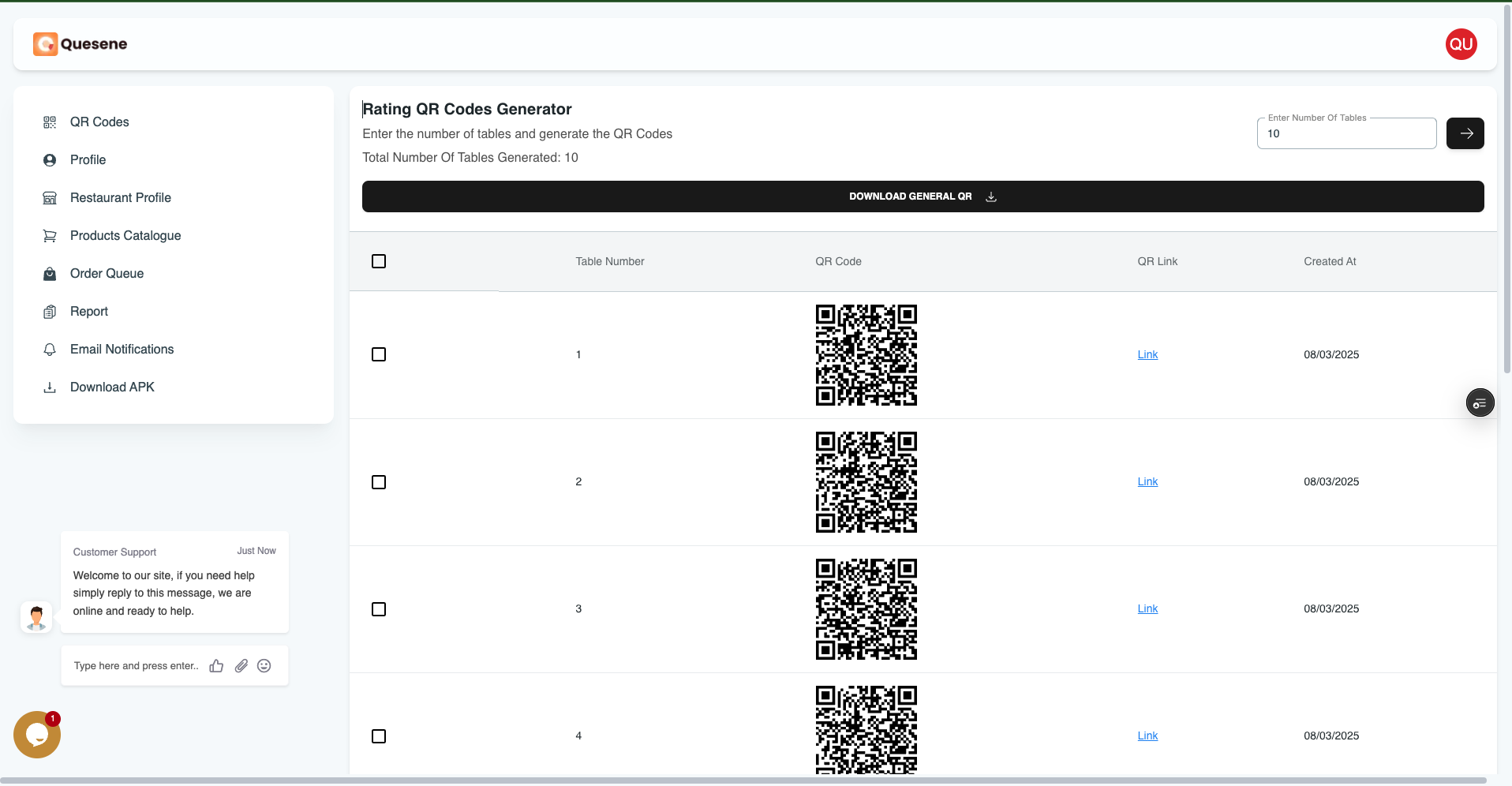Click the floating settings toggle icon at right edge
This screenshot has width=1512, height=786.
1480,403
